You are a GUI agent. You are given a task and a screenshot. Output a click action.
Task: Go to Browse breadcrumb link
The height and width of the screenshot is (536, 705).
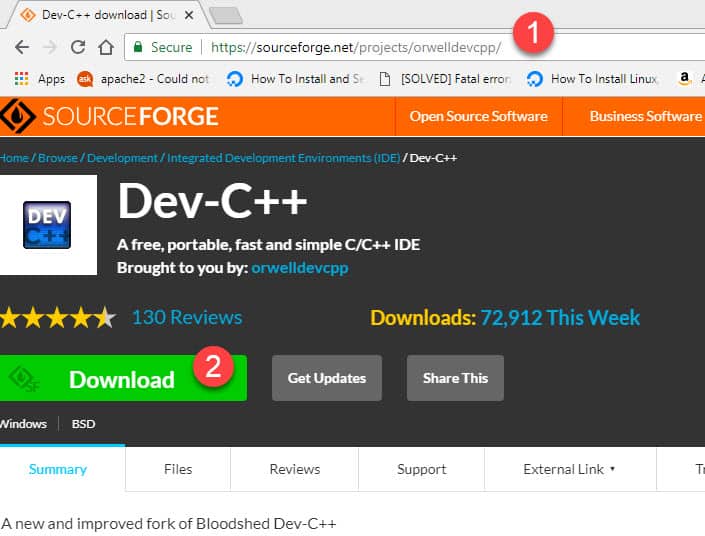click(x=58, y=158)
